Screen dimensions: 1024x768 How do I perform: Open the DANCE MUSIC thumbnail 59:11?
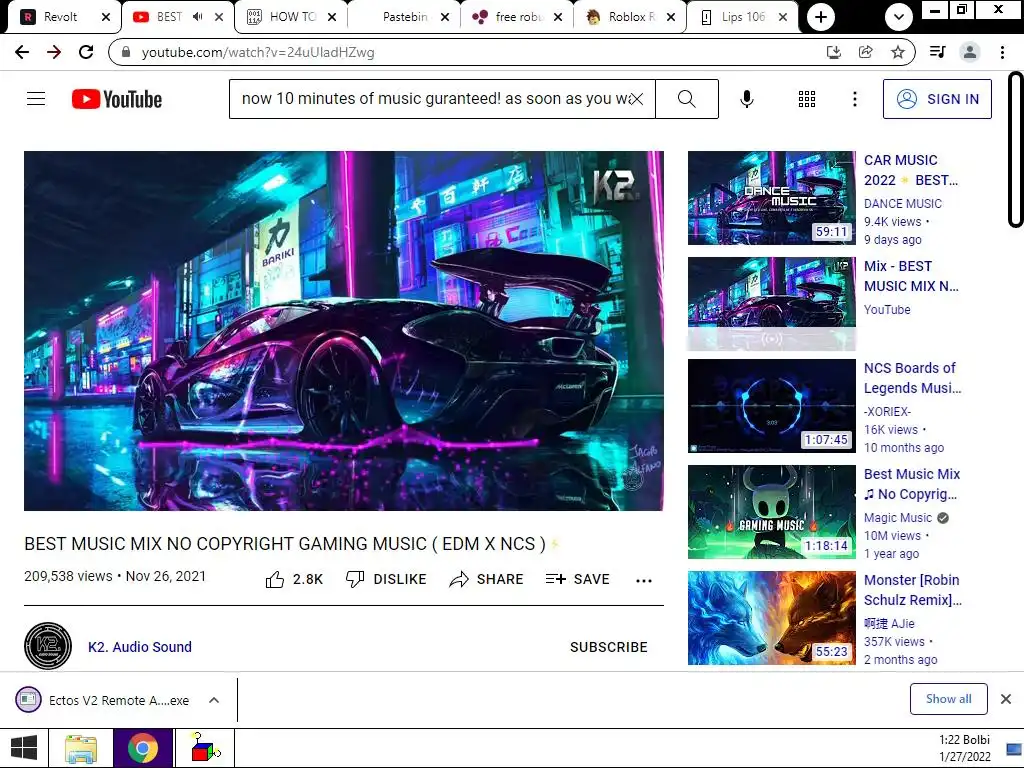point(771,198)
